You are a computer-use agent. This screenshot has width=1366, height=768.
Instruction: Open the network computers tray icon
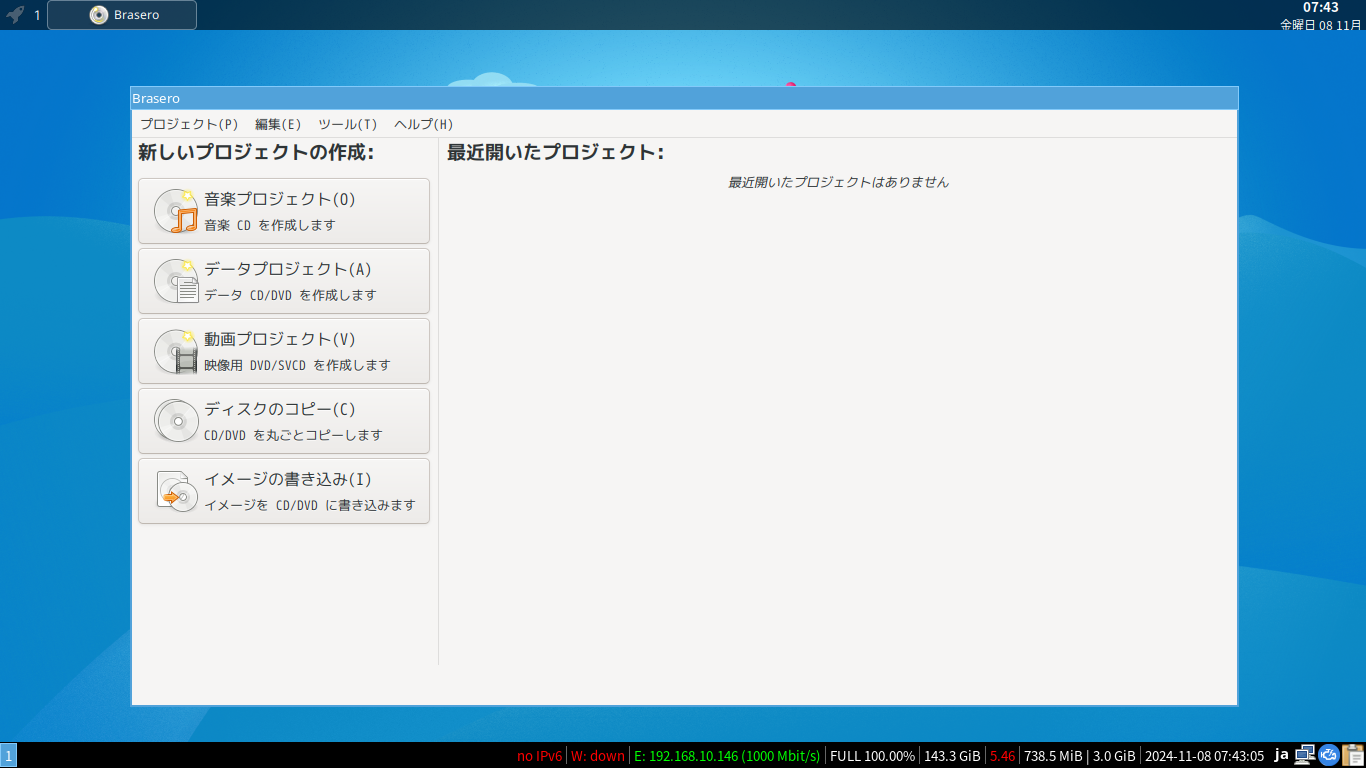[x=1305, y=755]
